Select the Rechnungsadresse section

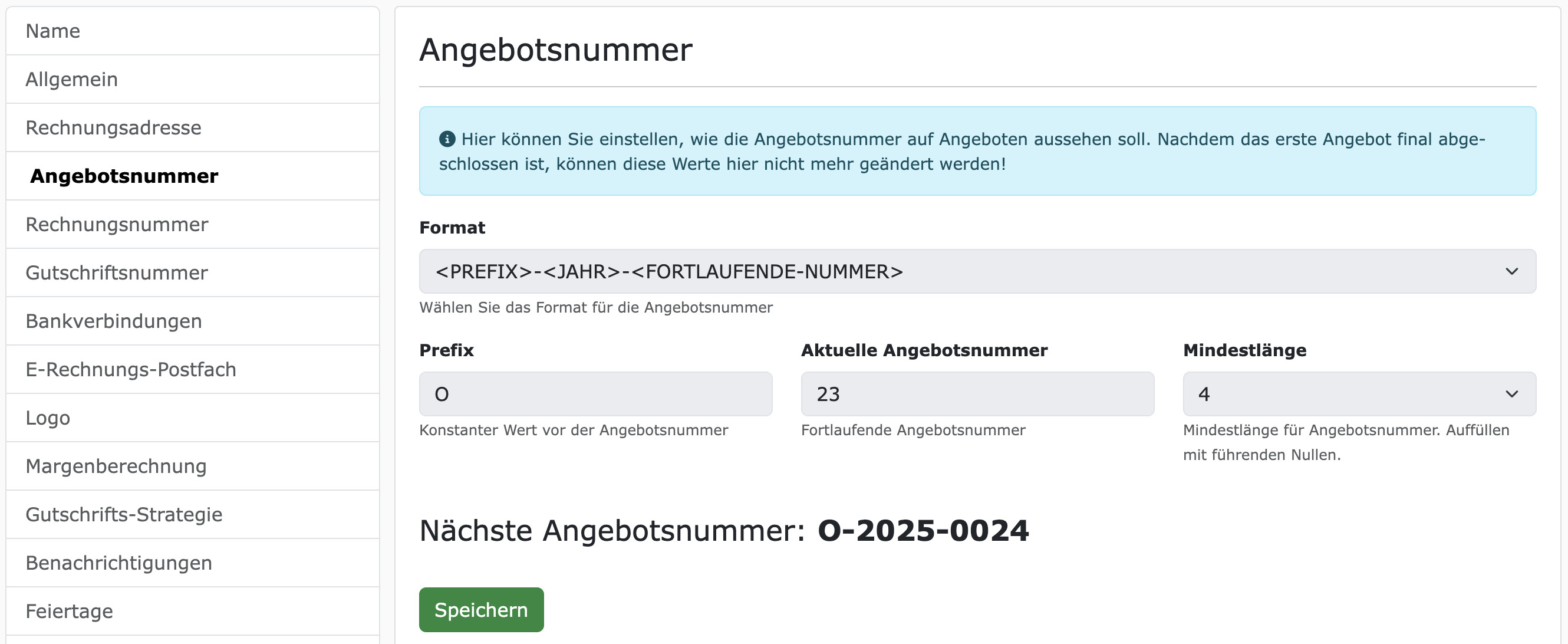[113, 127]
